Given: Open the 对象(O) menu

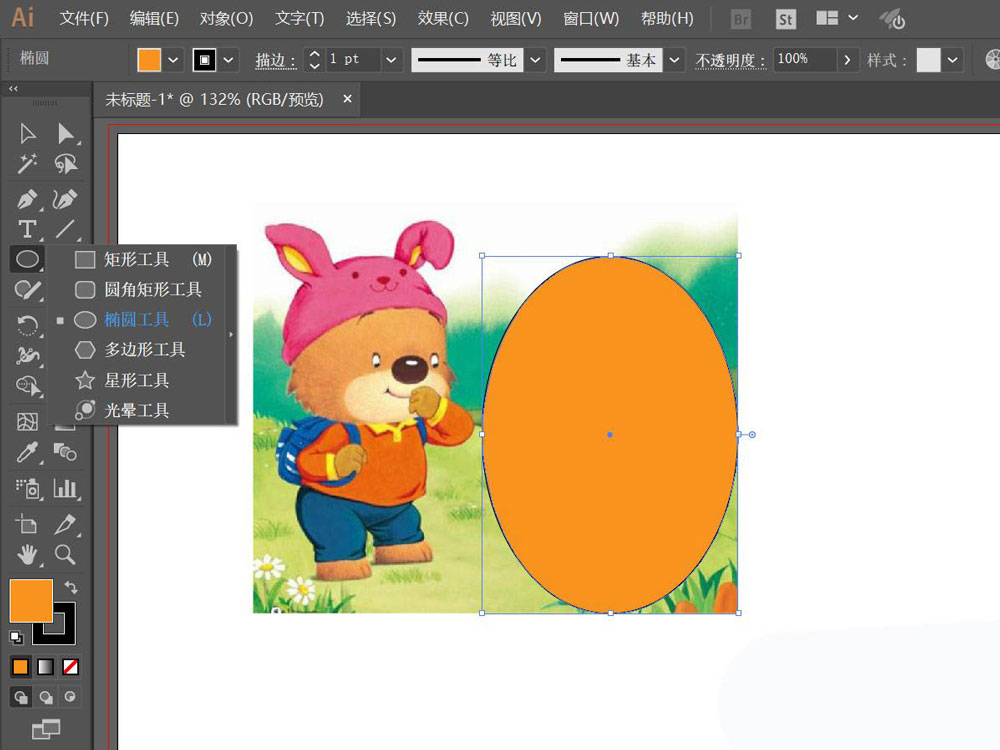Looking at the screenshot, I should point(226,18).
